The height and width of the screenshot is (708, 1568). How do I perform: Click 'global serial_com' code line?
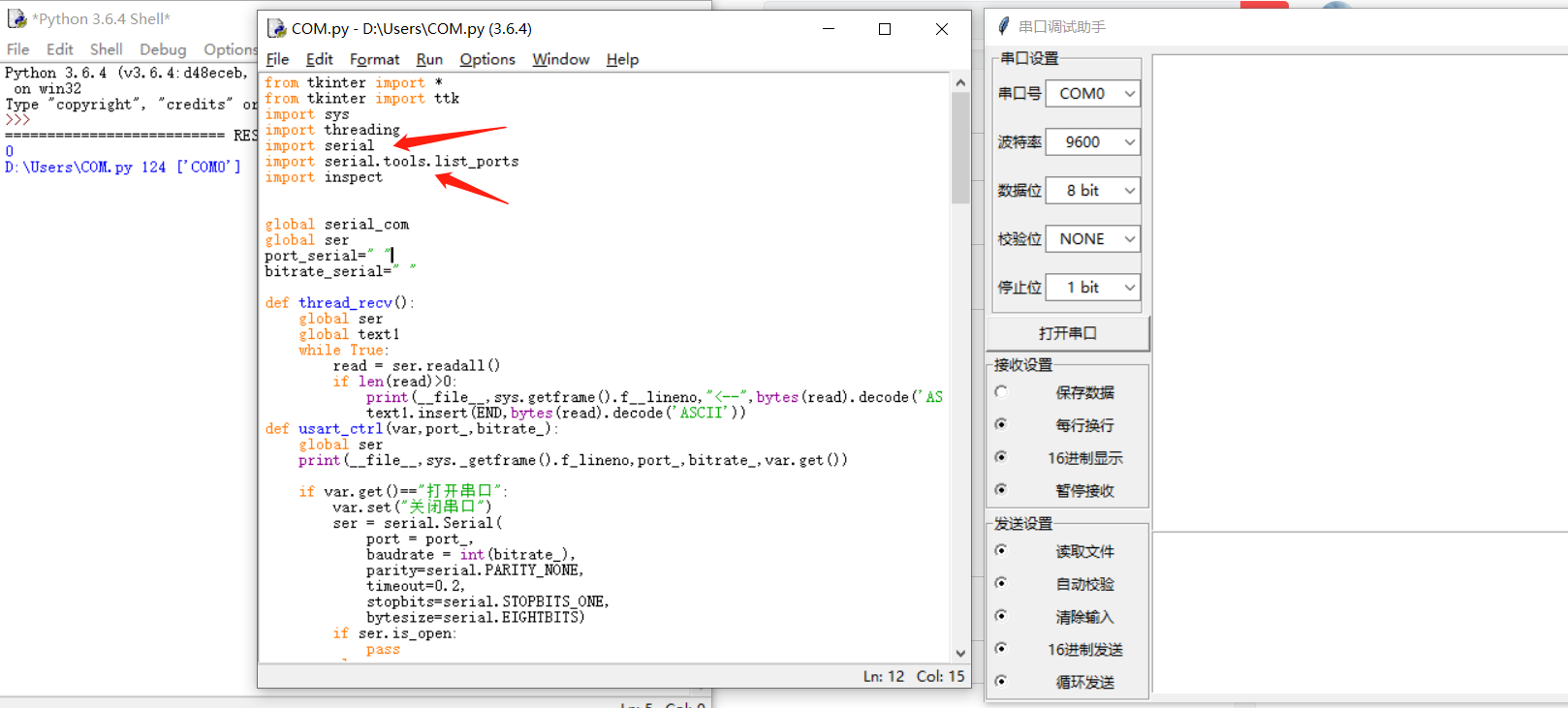point(337,225)
